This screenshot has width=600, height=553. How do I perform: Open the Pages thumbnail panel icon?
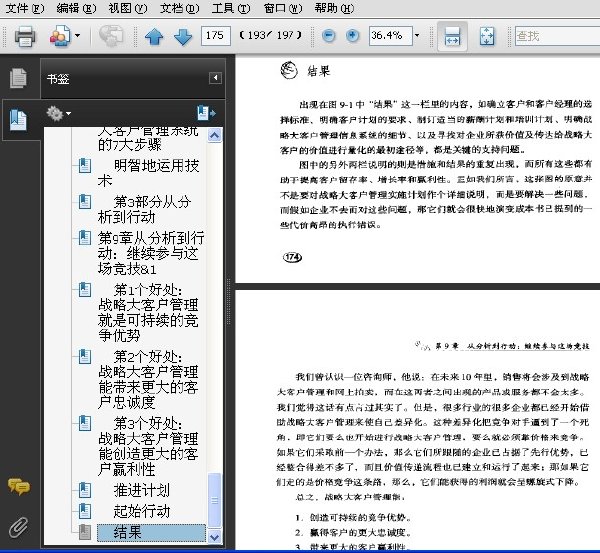(18, 78)
